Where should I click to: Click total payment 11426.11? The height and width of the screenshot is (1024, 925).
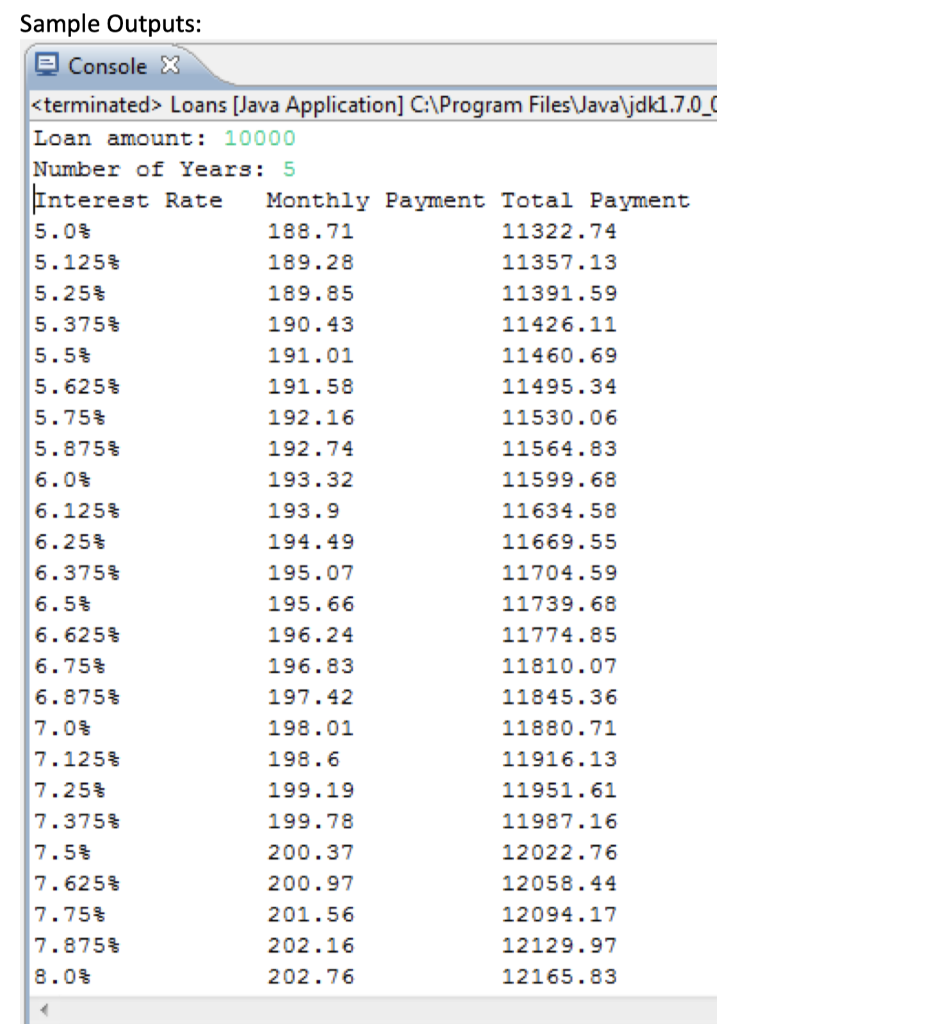pyautogui.click(x=559, y=325)
